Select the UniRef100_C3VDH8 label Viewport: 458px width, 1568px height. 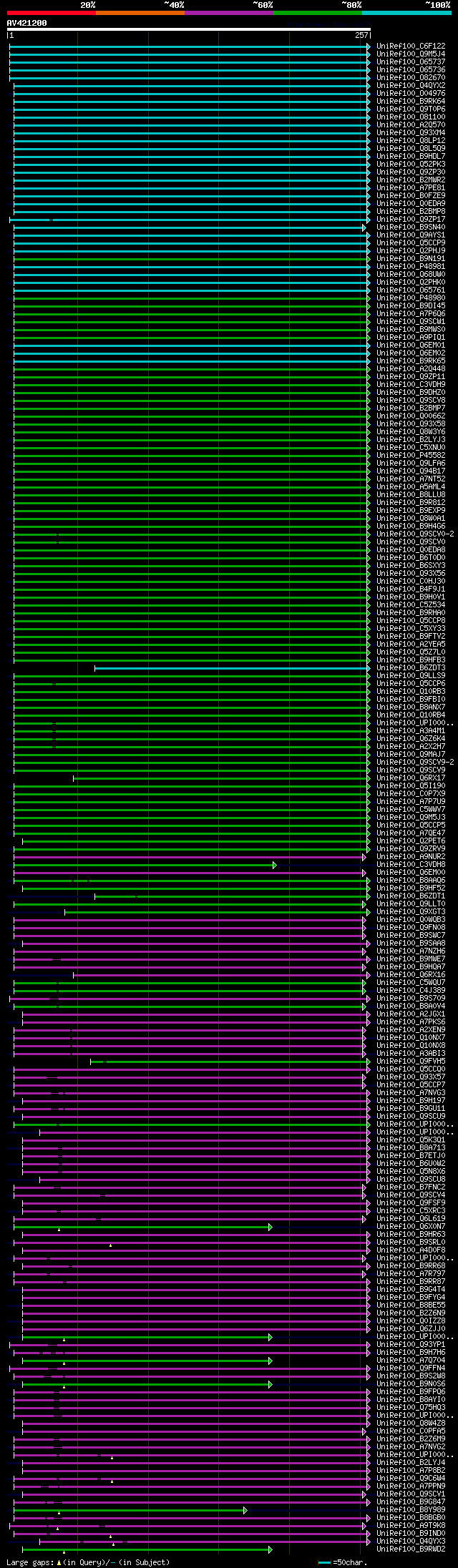(411, 864)
